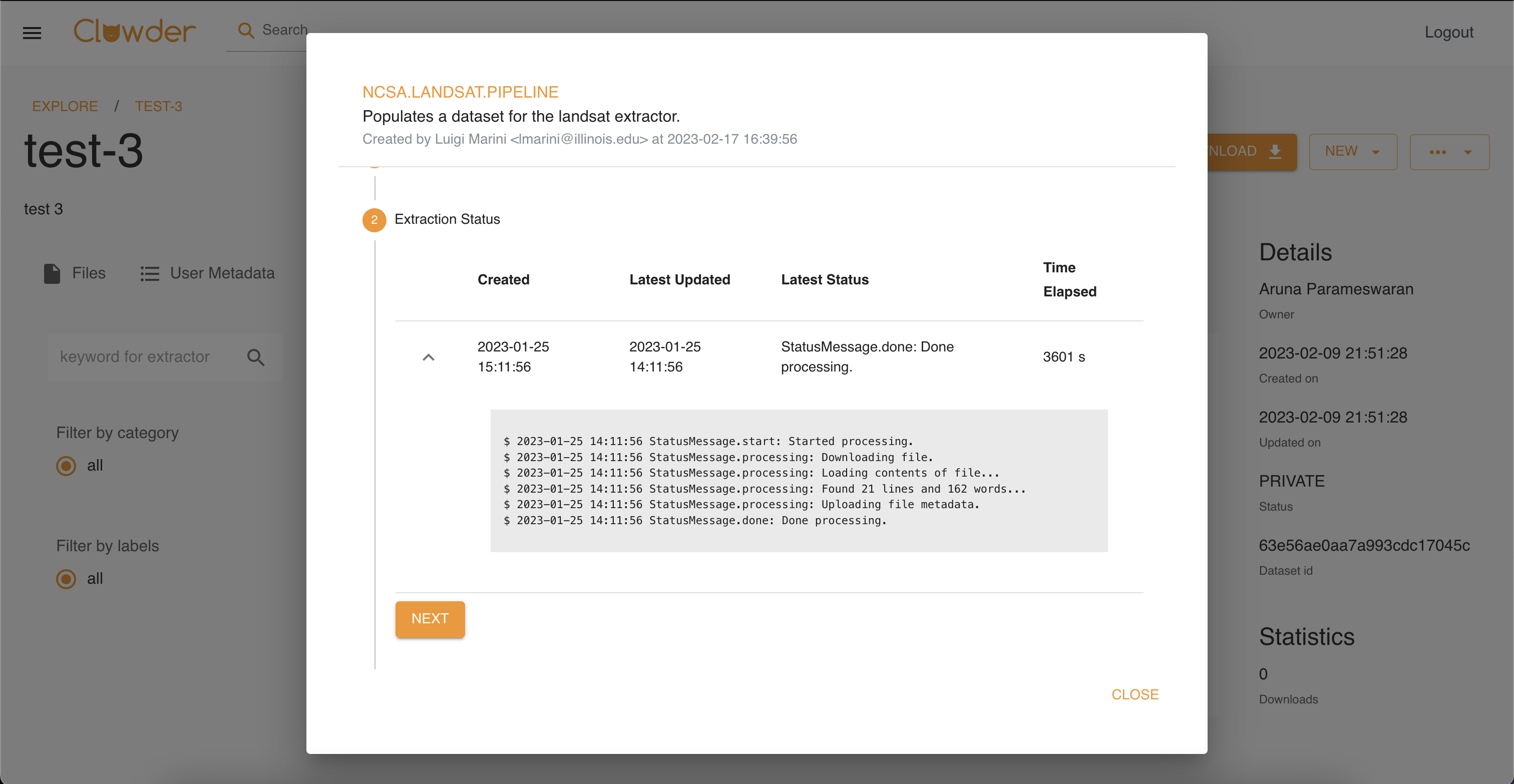The height and width of the screenshot is (784, 1514).
Task: Click CLOSE to dismiss the dialog
Action: (x=1134, y=694)
